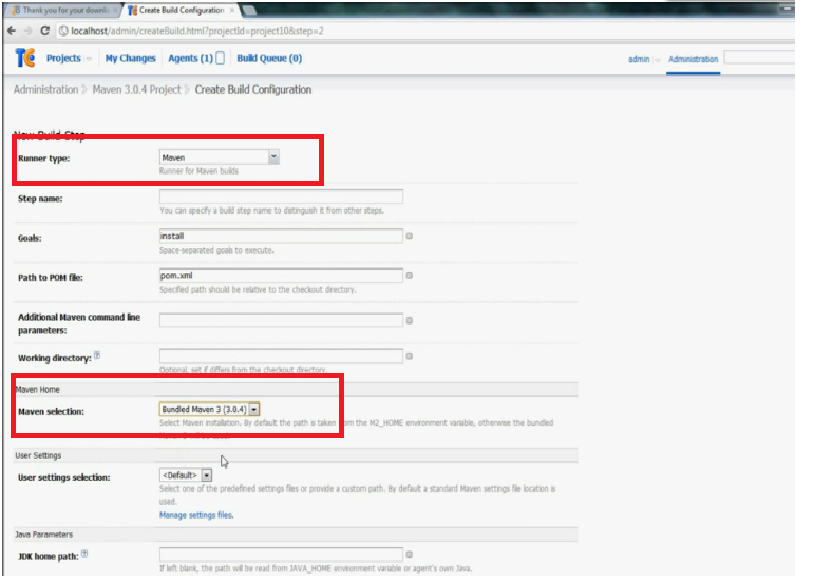The height and width of the screenshot is (576, 819).
Task: Click the 'Maven Home' section heading
Action: click(x=38, y=390)
